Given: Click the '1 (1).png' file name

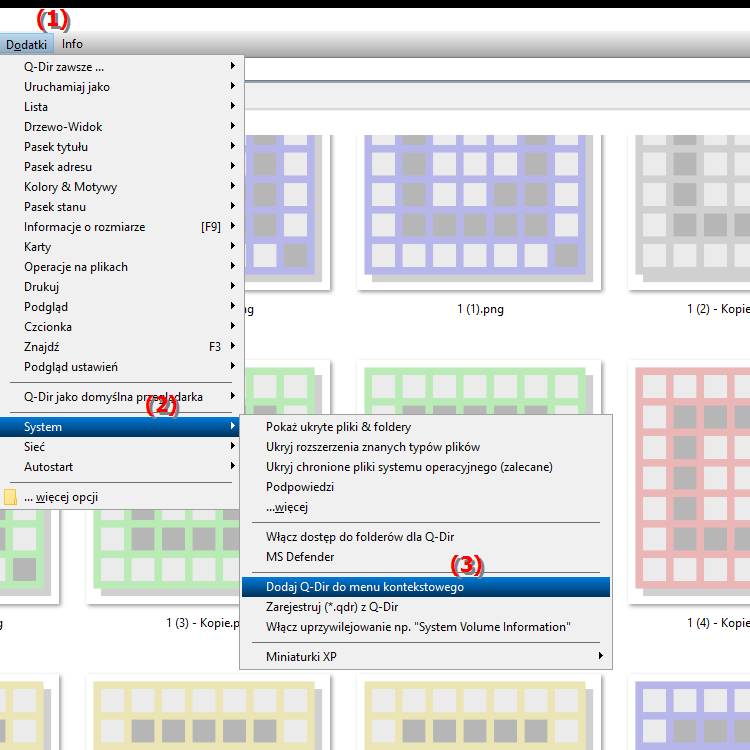Looking at the screenshot, I should point(480,309).
